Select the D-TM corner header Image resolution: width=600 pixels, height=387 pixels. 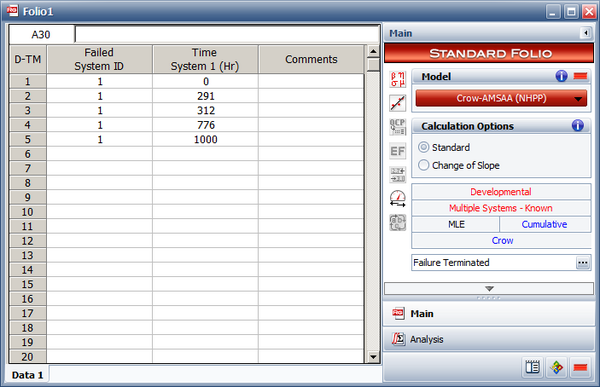click(x=28, y=59)
